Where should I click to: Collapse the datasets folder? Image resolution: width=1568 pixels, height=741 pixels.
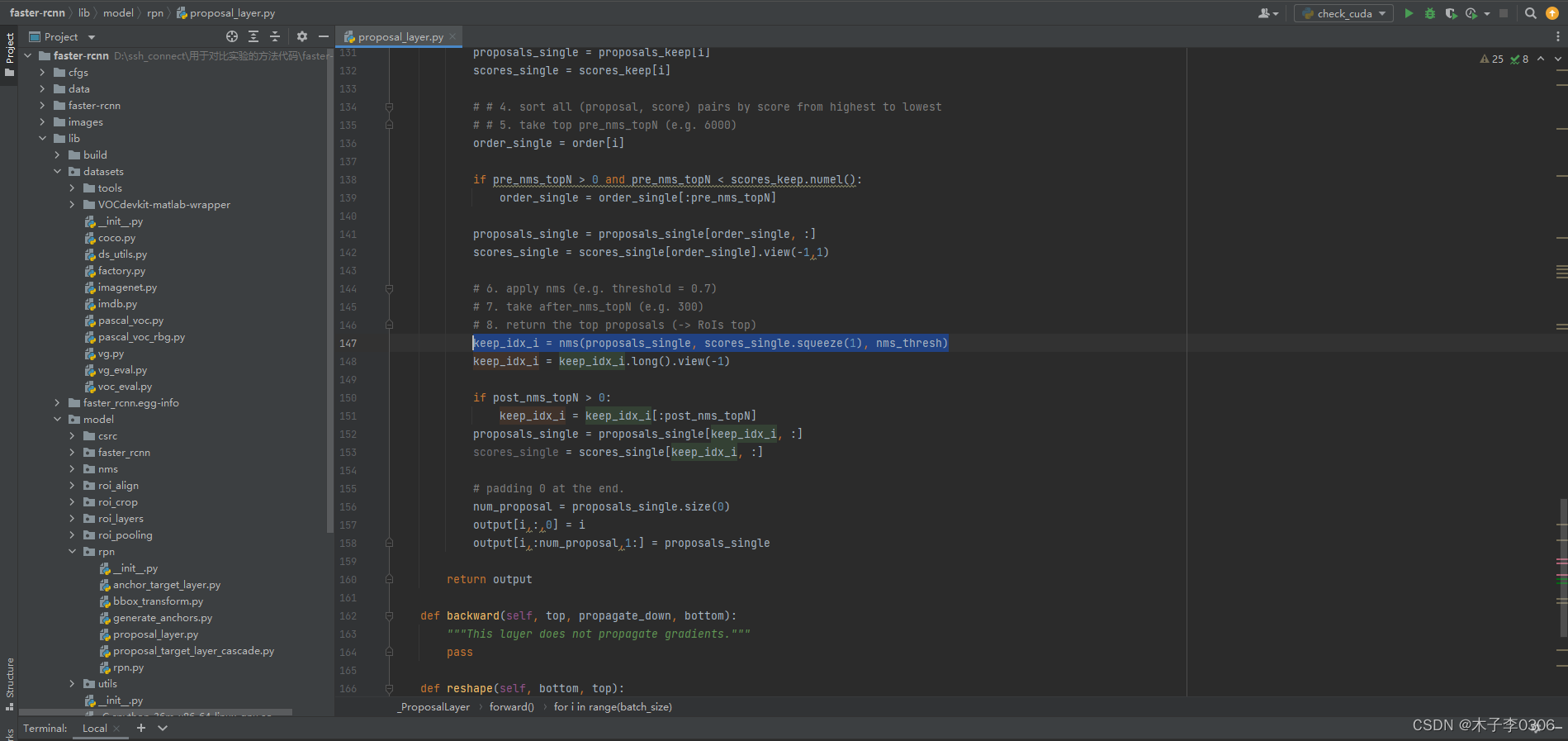58,172
